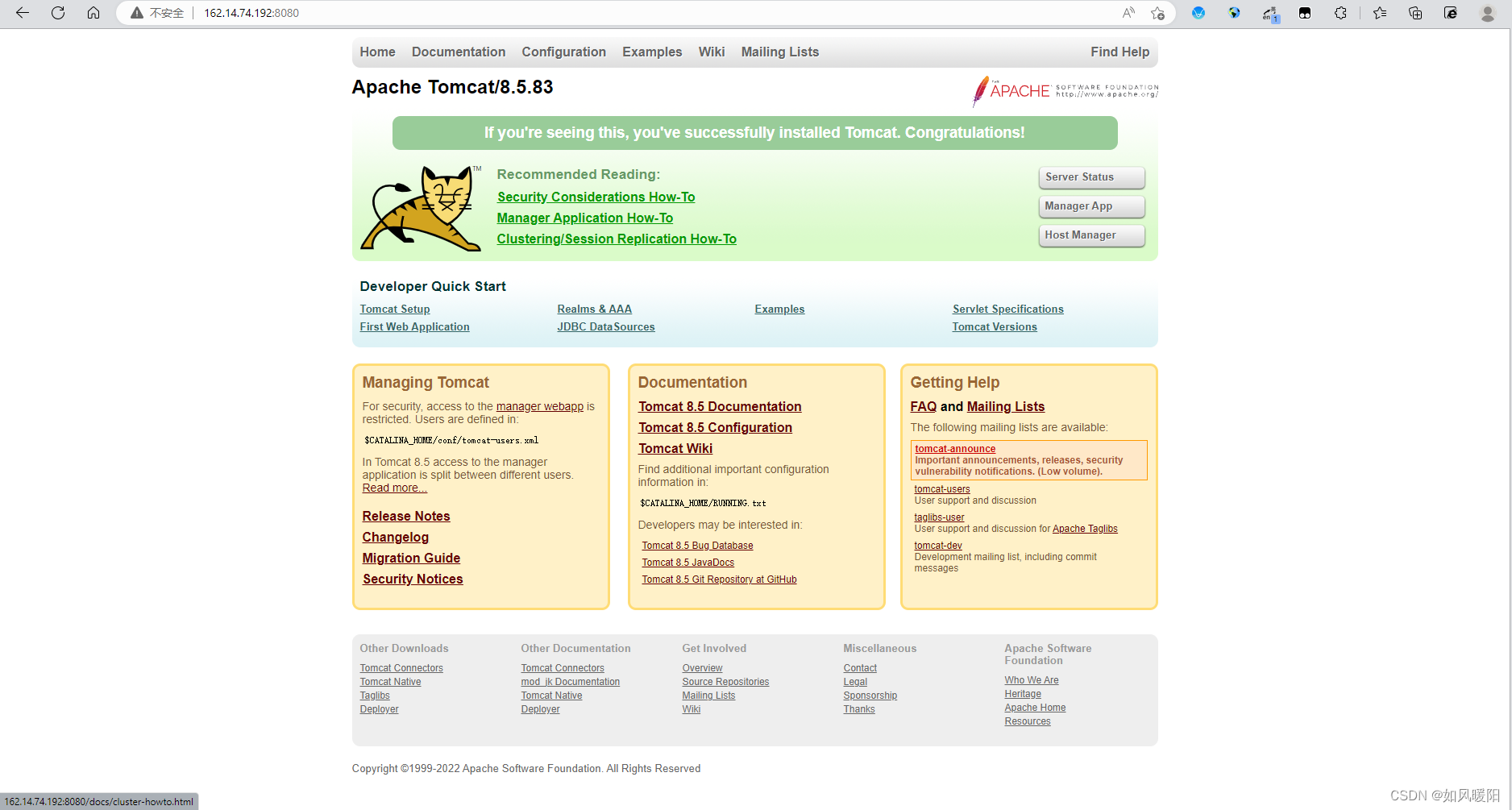Open mod_jk Documentation footer link
The image size is (1512, 810).
coord(571,682)
